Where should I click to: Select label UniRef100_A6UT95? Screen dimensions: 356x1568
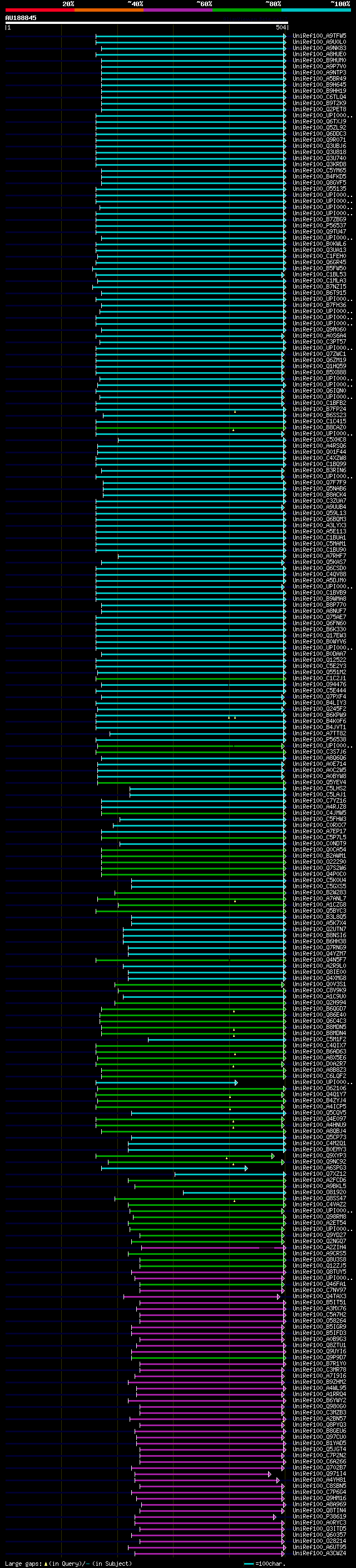(x=319, y=1547)
